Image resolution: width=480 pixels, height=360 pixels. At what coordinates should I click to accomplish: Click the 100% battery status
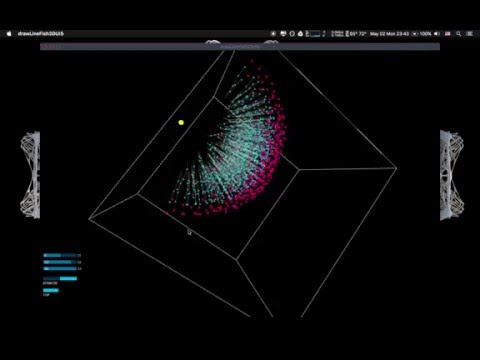[x=421, y=34]
